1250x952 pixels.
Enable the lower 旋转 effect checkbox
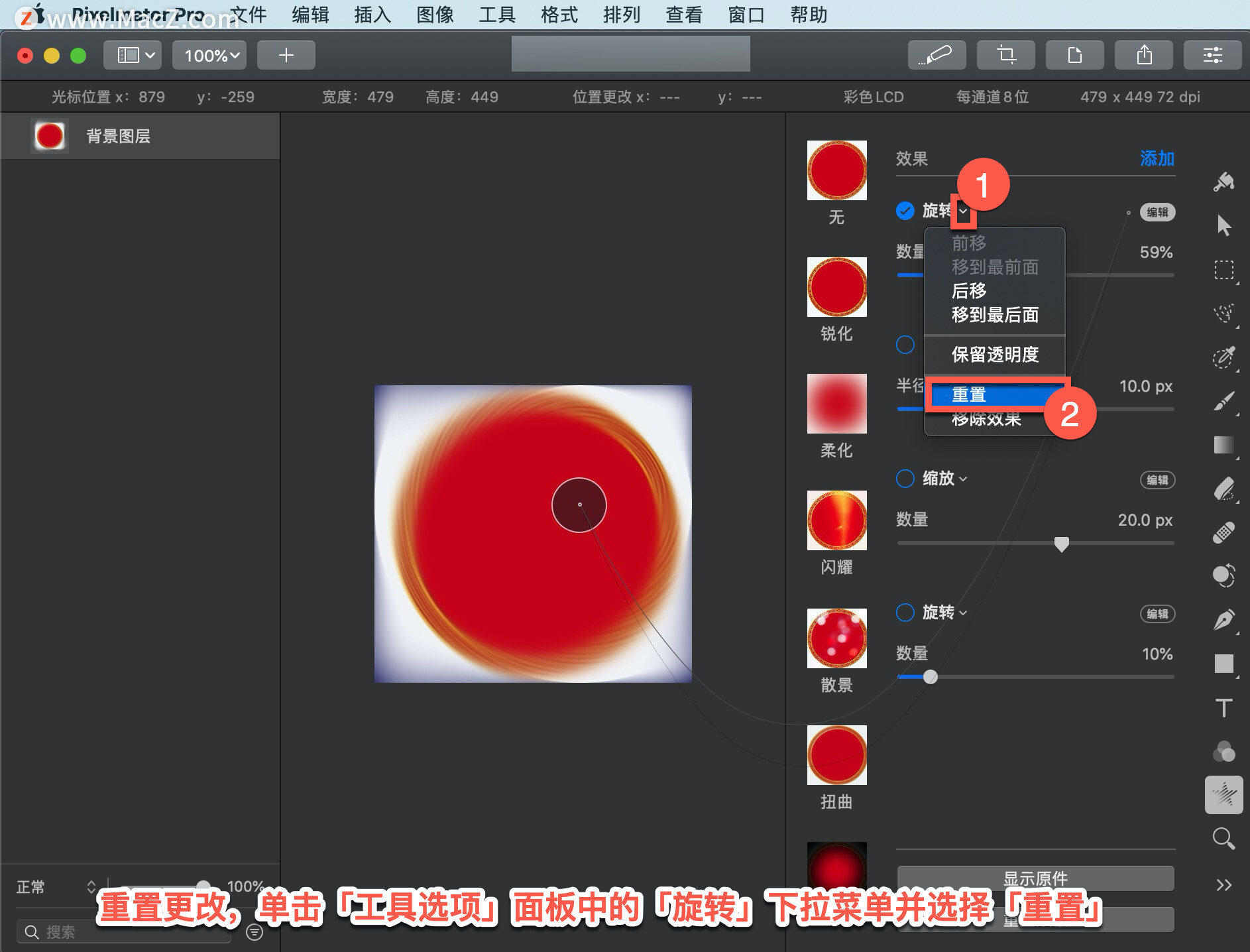click(x=905, y=613)
